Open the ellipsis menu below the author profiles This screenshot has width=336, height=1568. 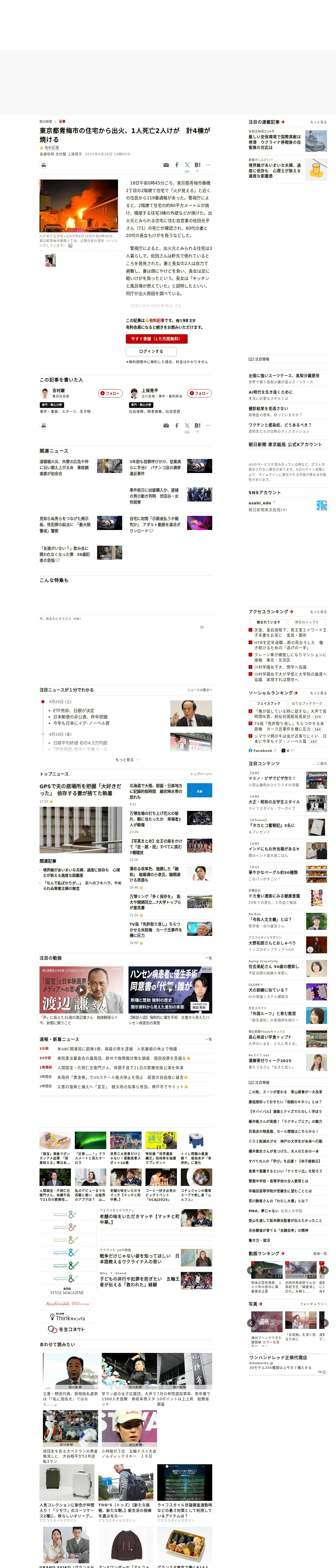[208, 425]
